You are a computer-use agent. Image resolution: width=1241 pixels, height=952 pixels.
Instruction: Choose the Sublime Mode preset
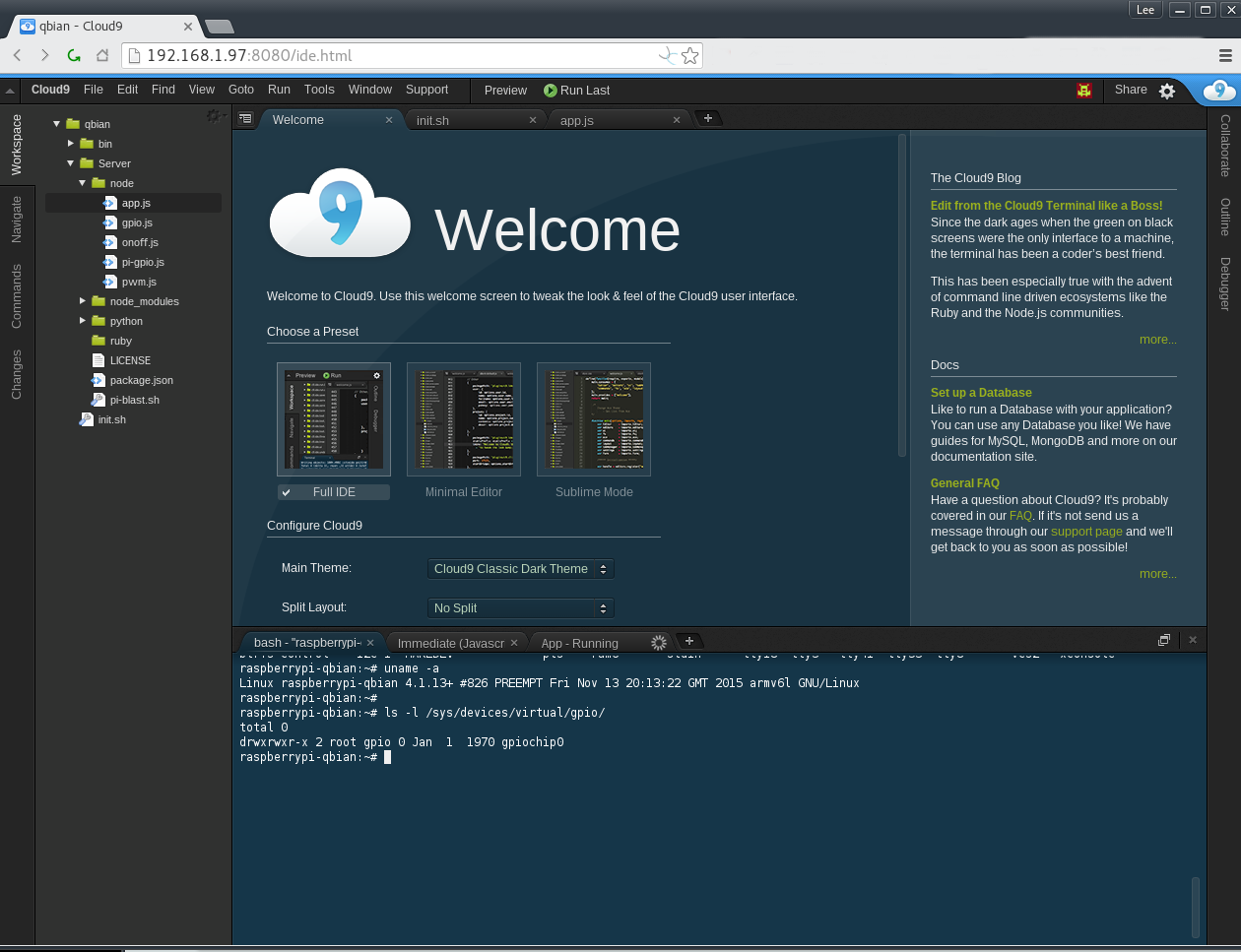[x=594, y=492]
